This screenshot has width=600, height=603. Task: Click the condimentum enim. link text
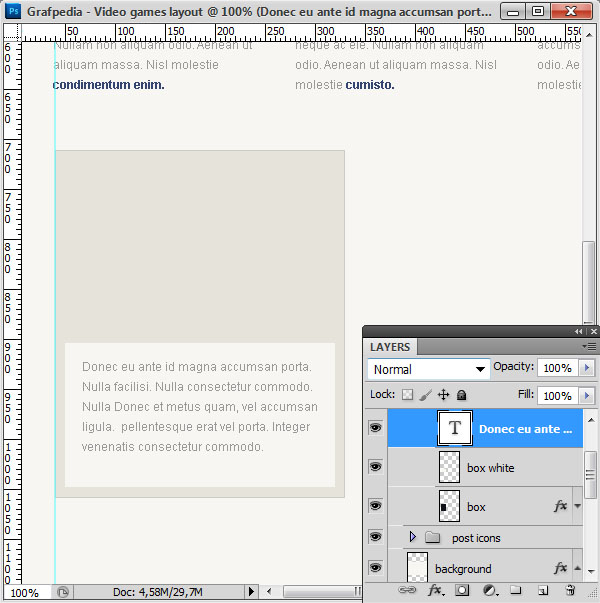tap(108, 85)
